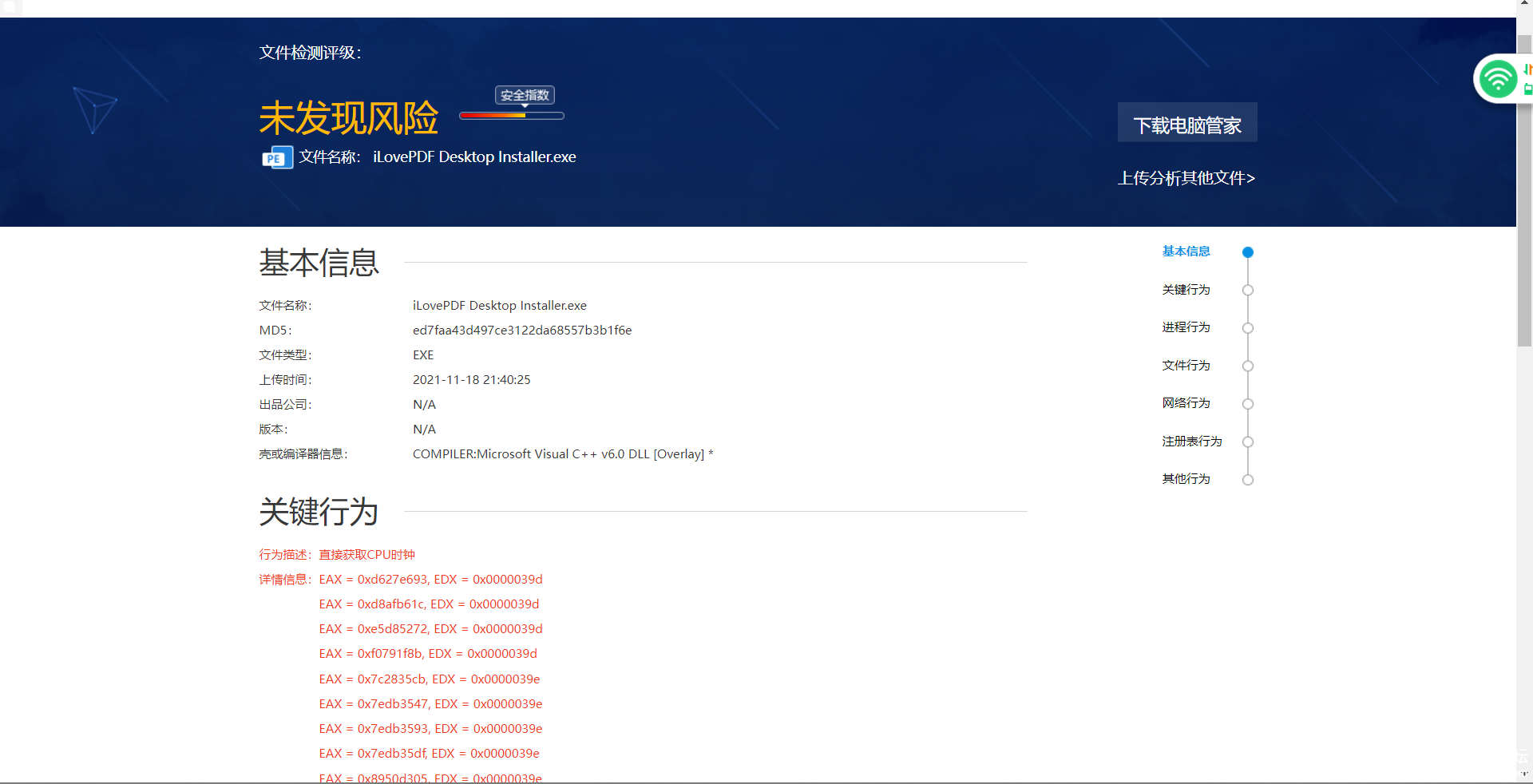Click the EAX = 0x7c2835cb detail line
This screenshot has width=1533, height=784.
[430, 679]
